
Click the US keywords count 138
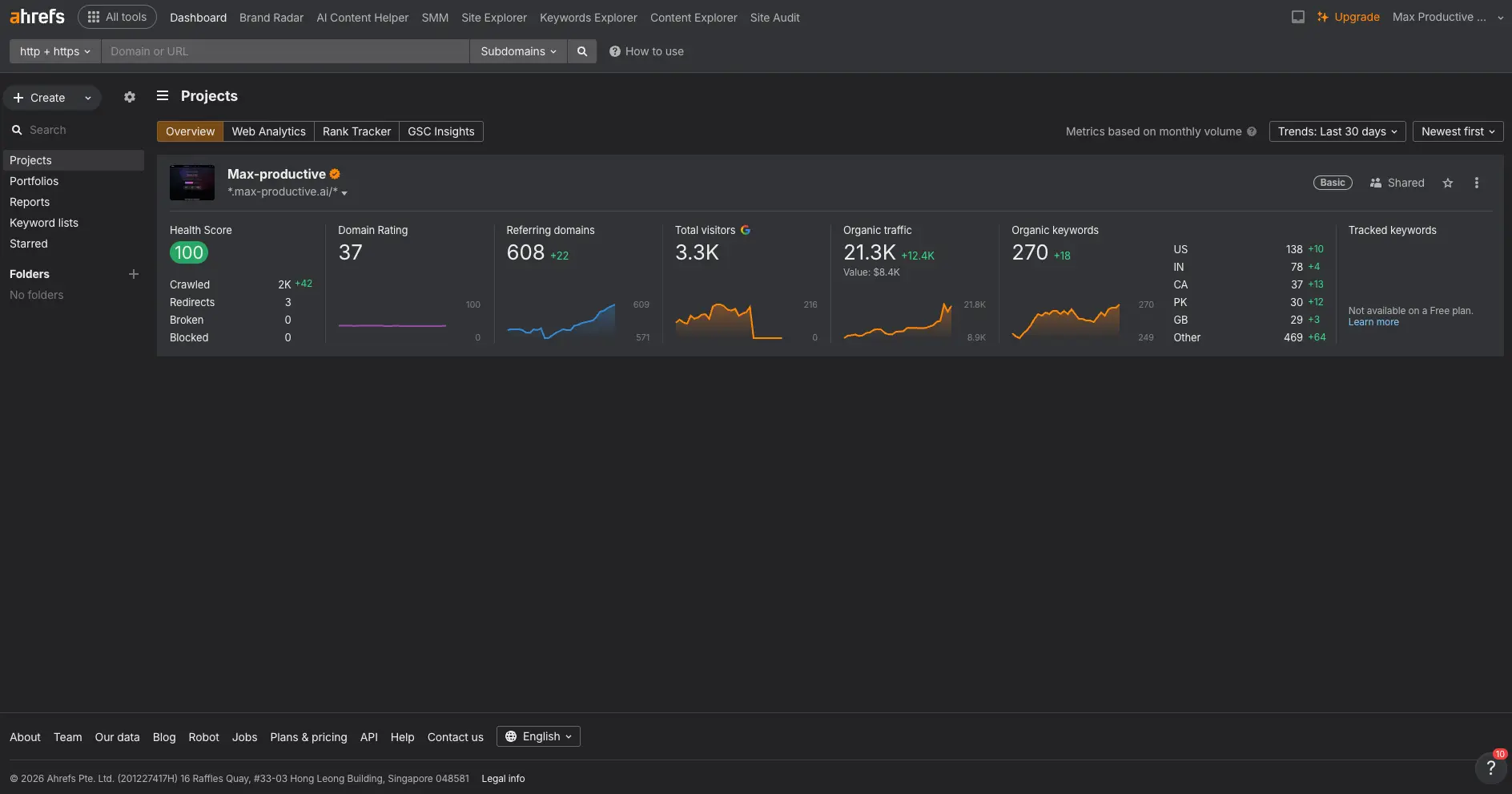click(x=1294, y=249)
